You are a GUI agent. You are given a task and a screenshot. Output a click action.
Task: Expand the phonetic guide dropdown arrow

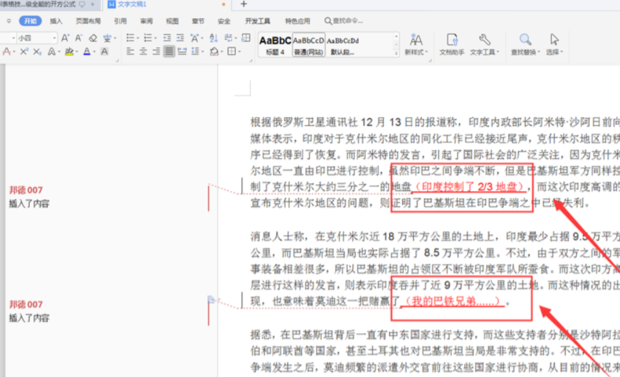pyautogui.click(x=115, y=38)
